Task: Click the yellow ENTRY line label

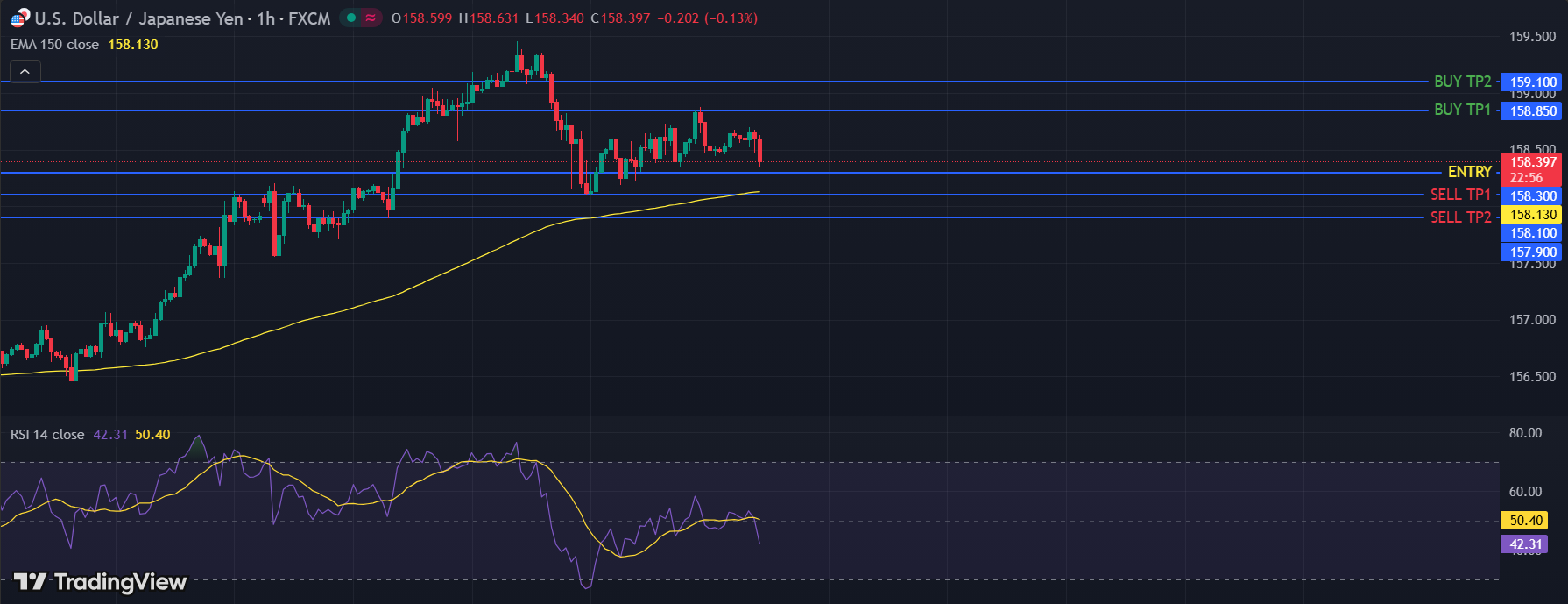Action: [1469, 172]
